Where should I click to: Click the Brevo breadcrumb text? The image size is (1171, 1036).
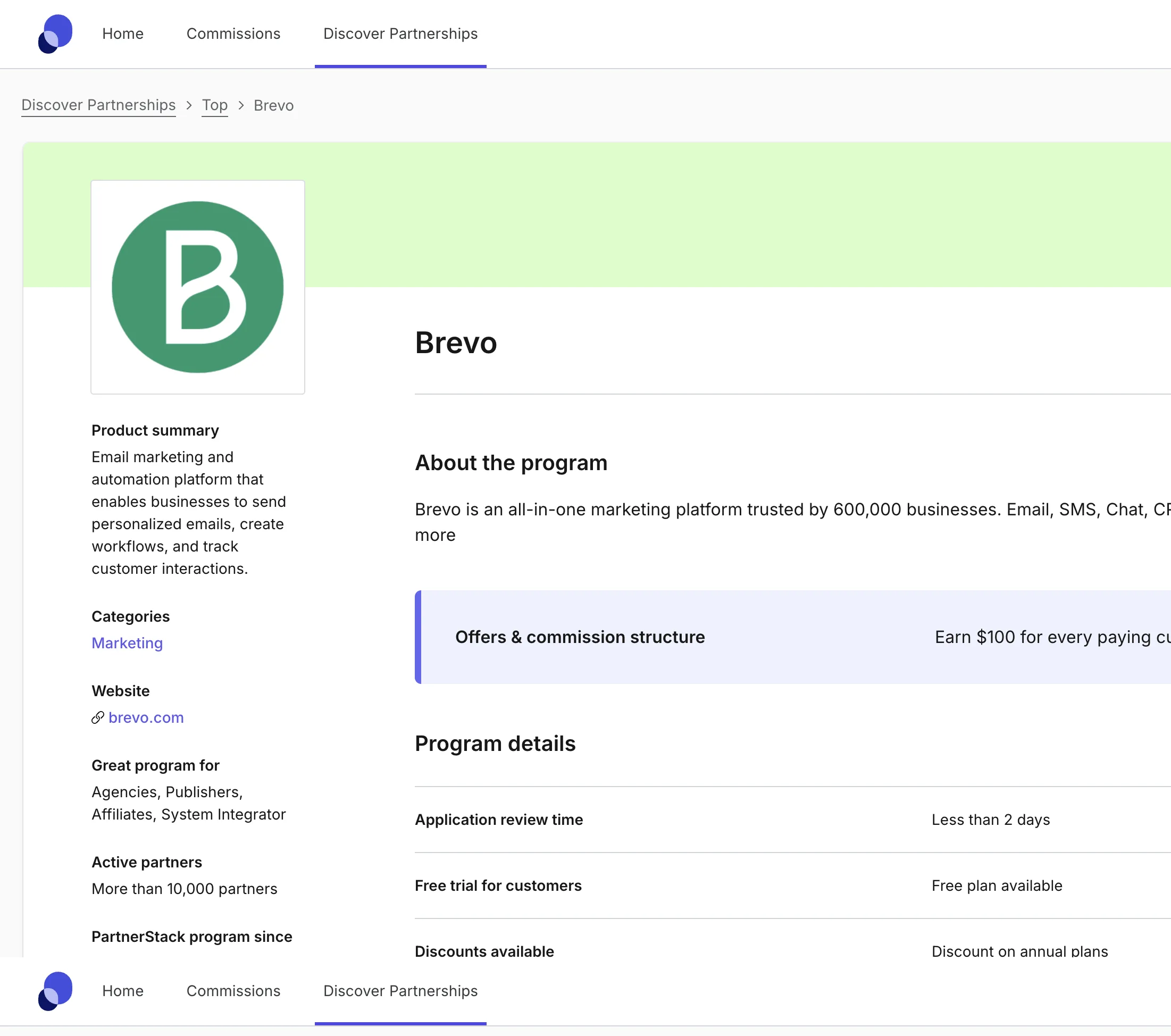pyautogui.click(x=274, y=105)
